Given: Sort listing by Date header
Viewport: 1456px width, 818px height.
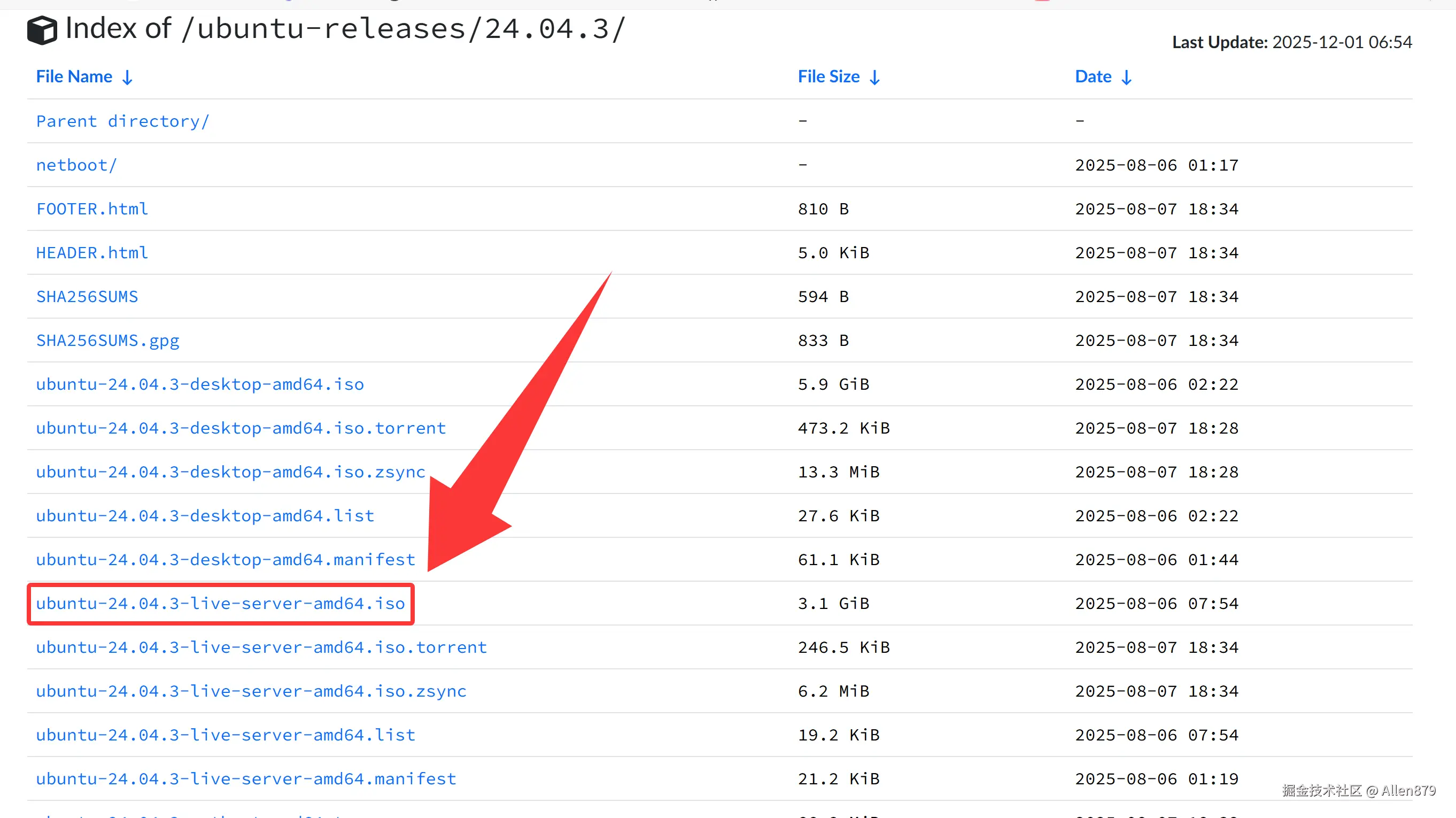Looking at the screenshot, I should [x=1093, y=76].
